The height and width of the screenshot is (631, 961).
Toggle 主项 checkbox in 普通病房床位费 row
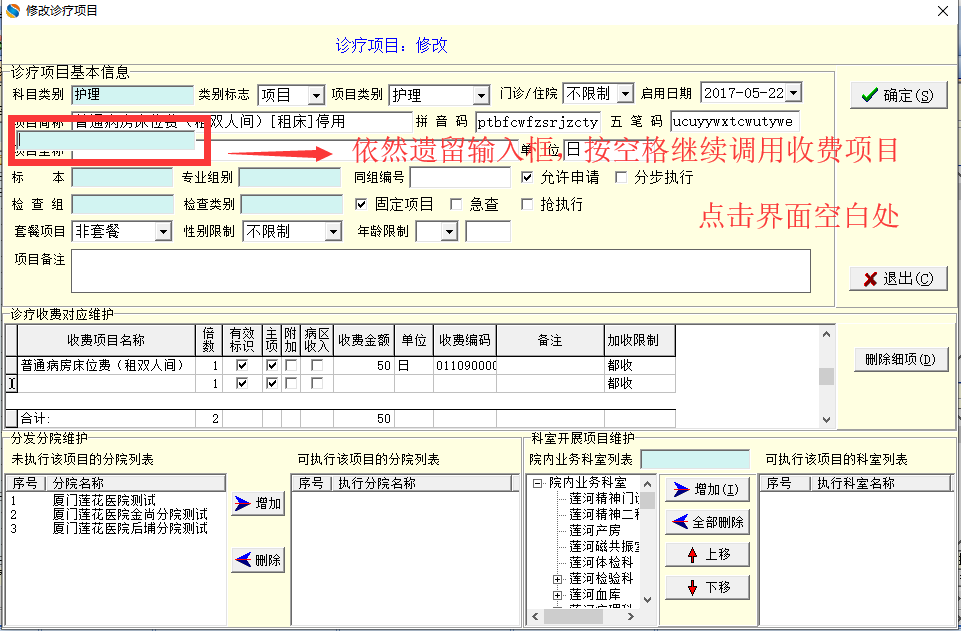pos(272,365)
